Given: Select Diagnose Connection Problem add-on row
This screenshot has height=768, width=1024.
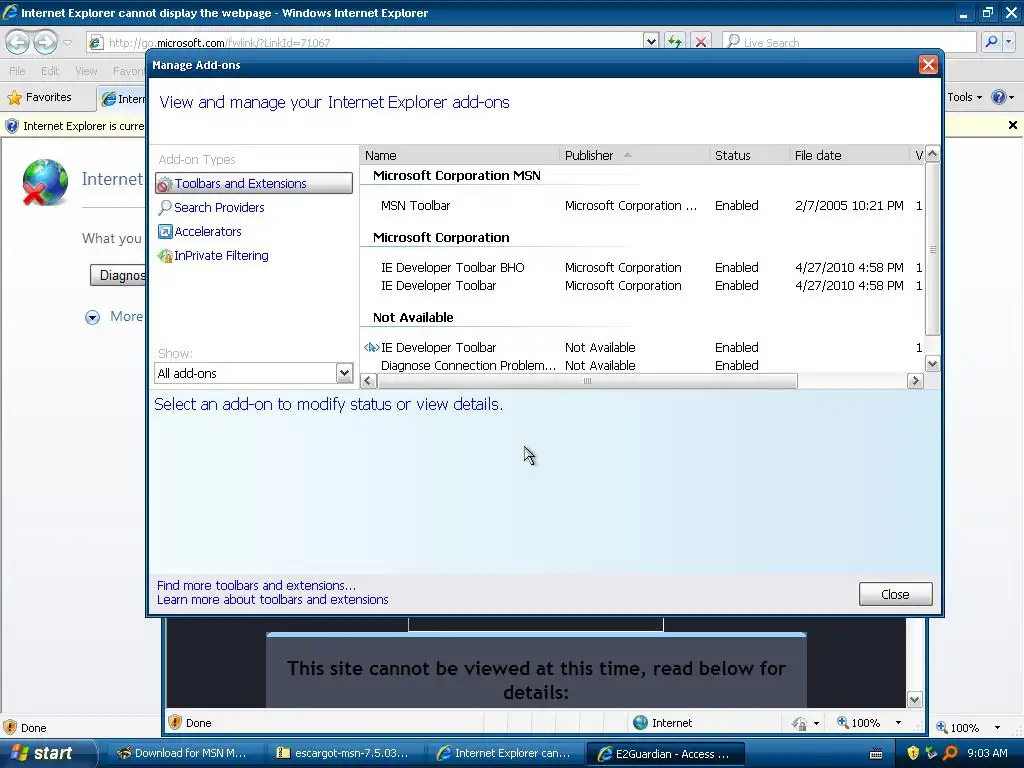Looking at the screenshot, I should coord(643,366).
